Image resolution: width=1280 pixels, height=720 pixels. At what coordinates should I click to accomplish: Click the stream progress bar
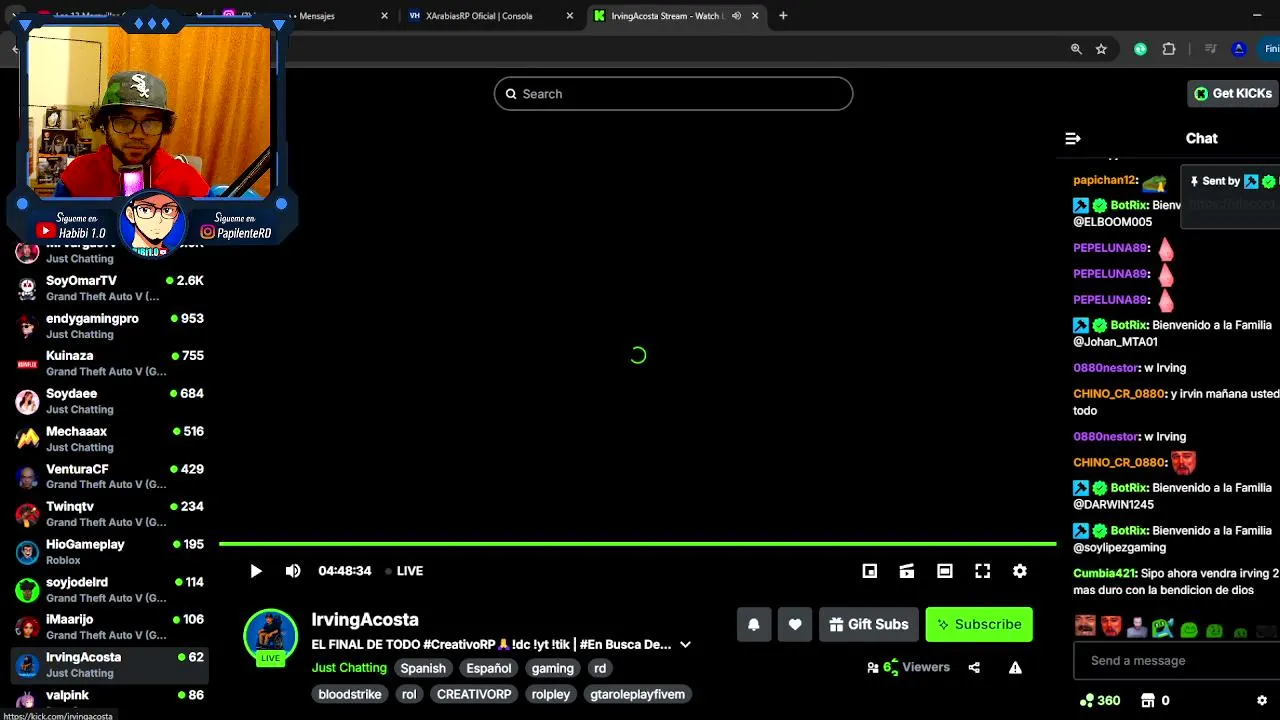click(x=637, y=544)
